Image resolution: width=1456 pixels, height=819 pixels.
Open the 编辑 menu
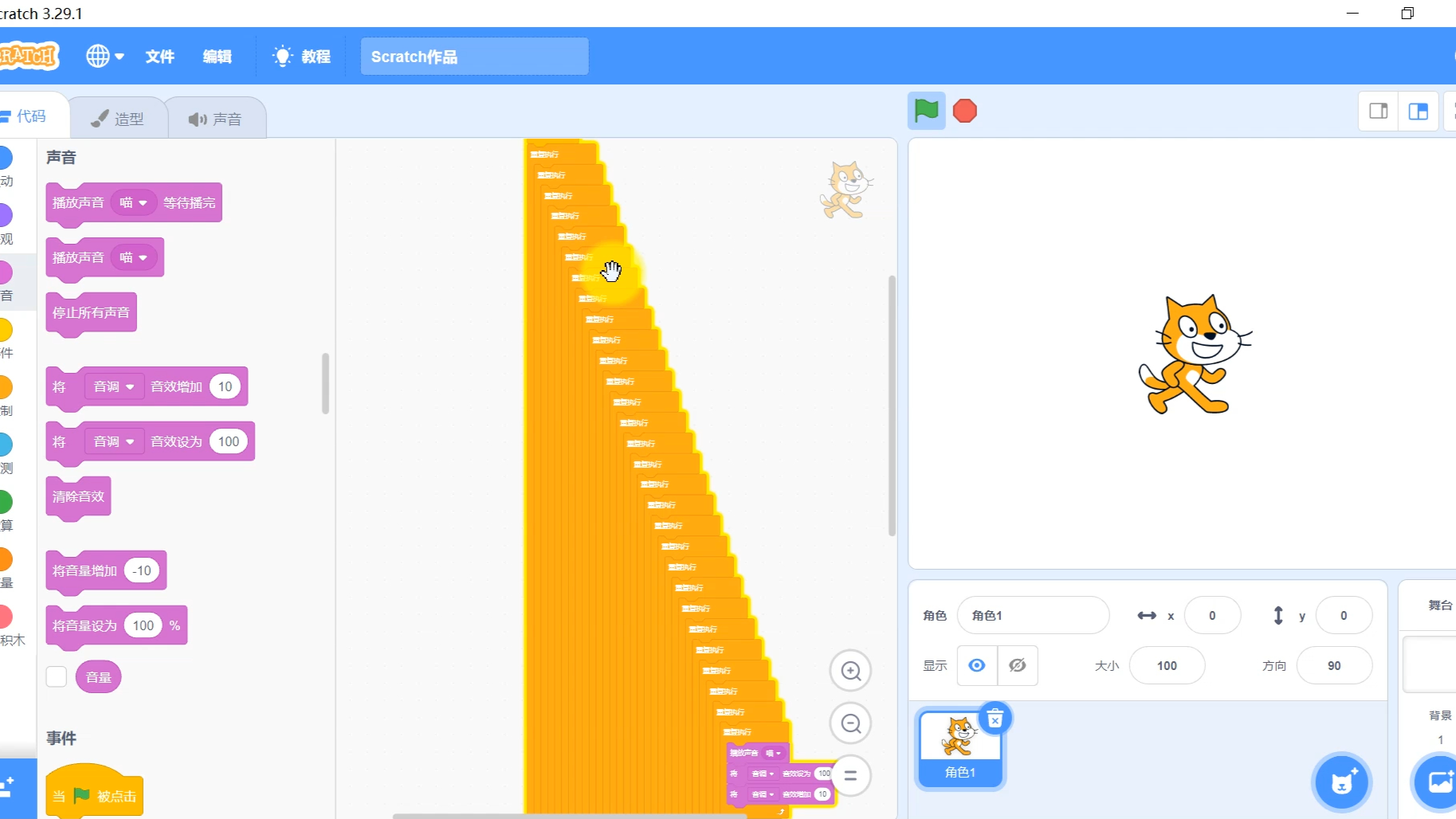tap(217, 57)
